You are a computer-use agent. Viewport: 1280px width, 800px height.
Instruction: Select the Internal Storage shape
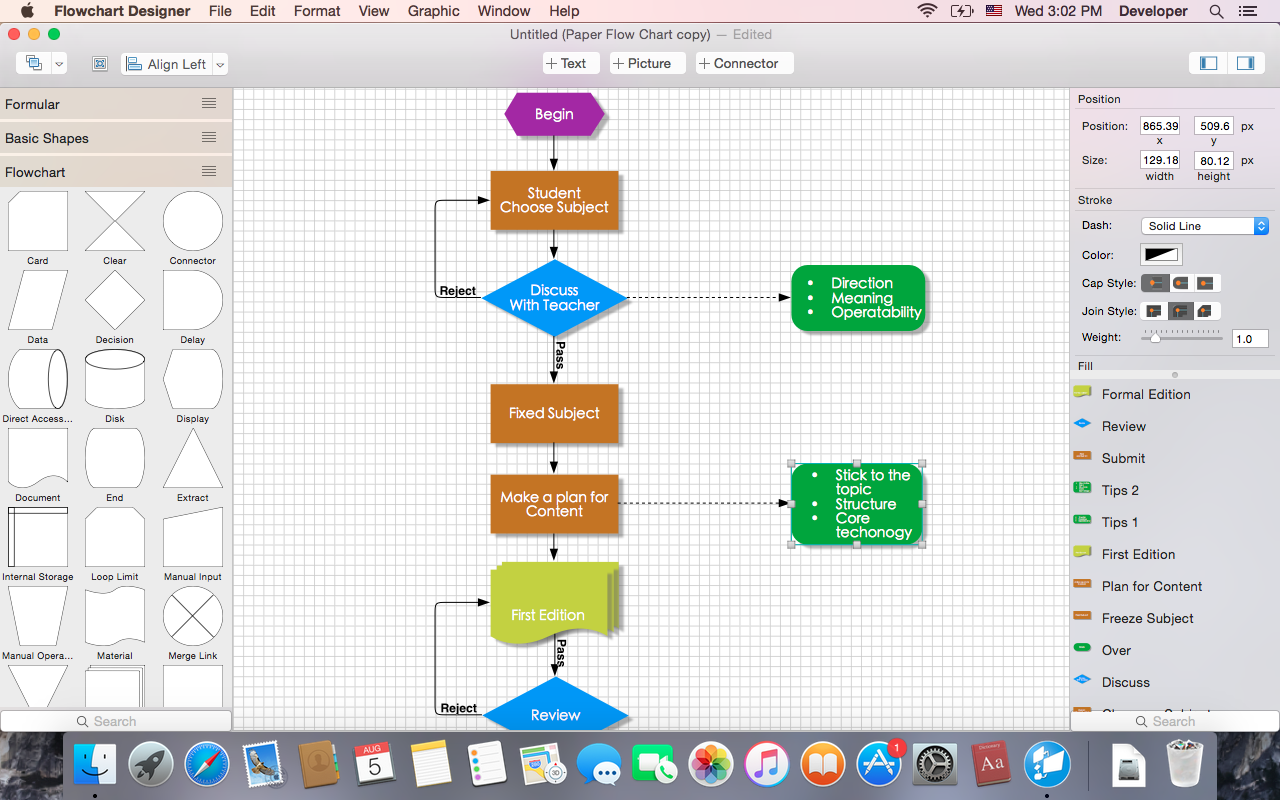pyautogui.click(x=38, y=537)
